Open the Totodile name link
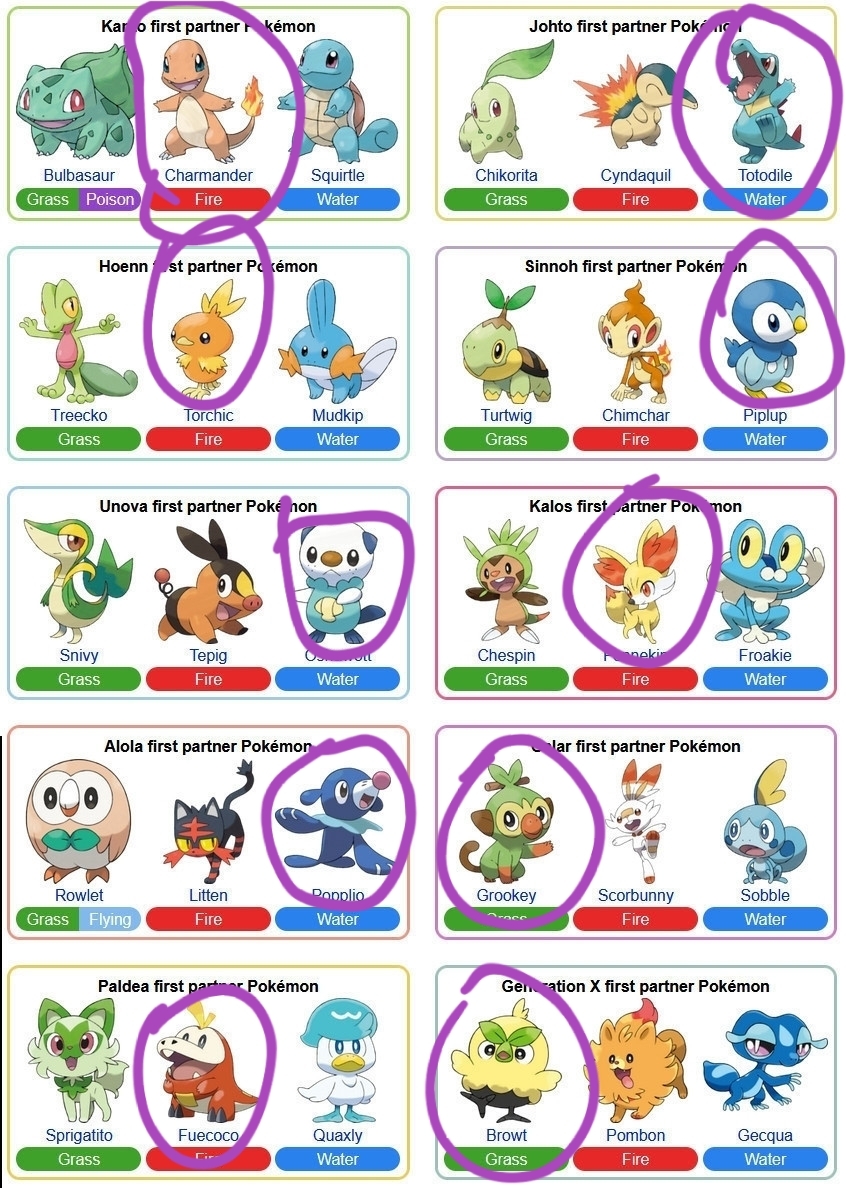The height and width of the screenshot is (1188, 846). (x=765, y=175)
